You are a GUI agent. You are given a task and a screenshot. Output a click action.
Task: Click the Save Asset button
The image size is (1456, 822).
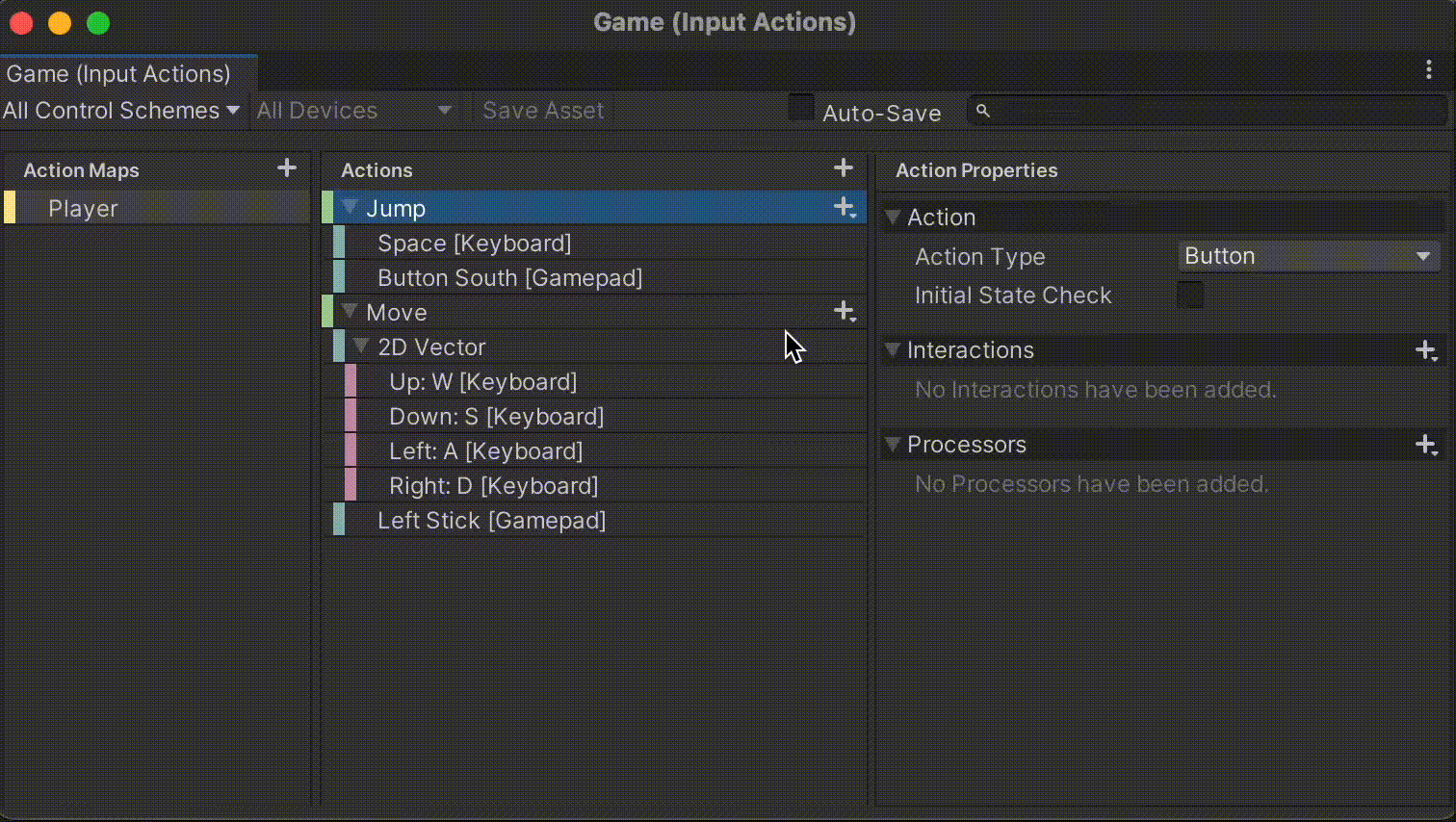click(543, 111)
